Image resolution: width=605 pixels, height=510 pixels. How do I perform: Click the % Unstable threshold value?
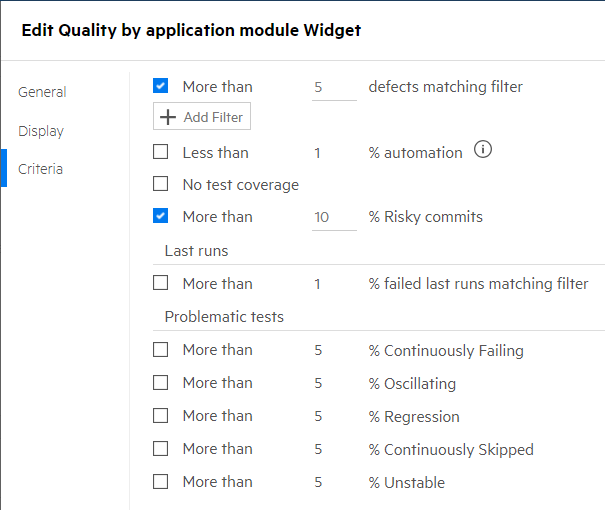pos(318,482)
